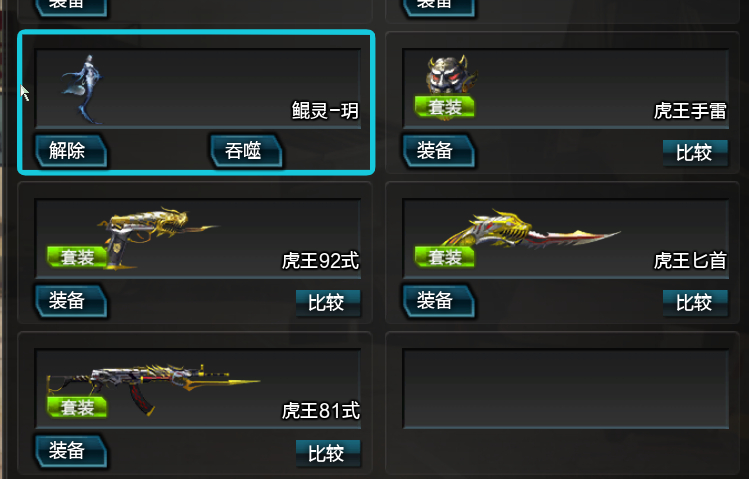Unequip 鲲灵-玥 with the 解除 button
749x479 pixels.
[70, 151]
